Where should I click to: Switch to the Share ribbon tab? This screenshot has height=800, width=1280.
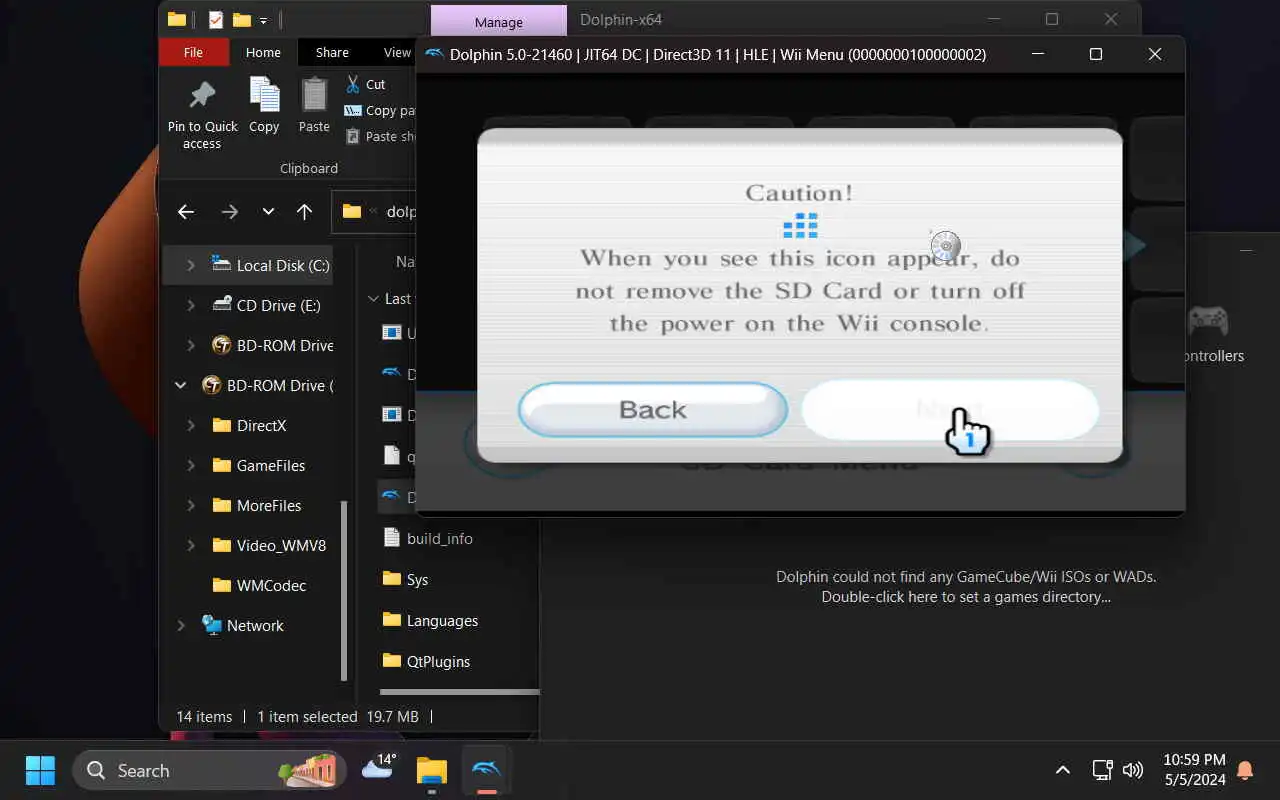pos(332,52)
